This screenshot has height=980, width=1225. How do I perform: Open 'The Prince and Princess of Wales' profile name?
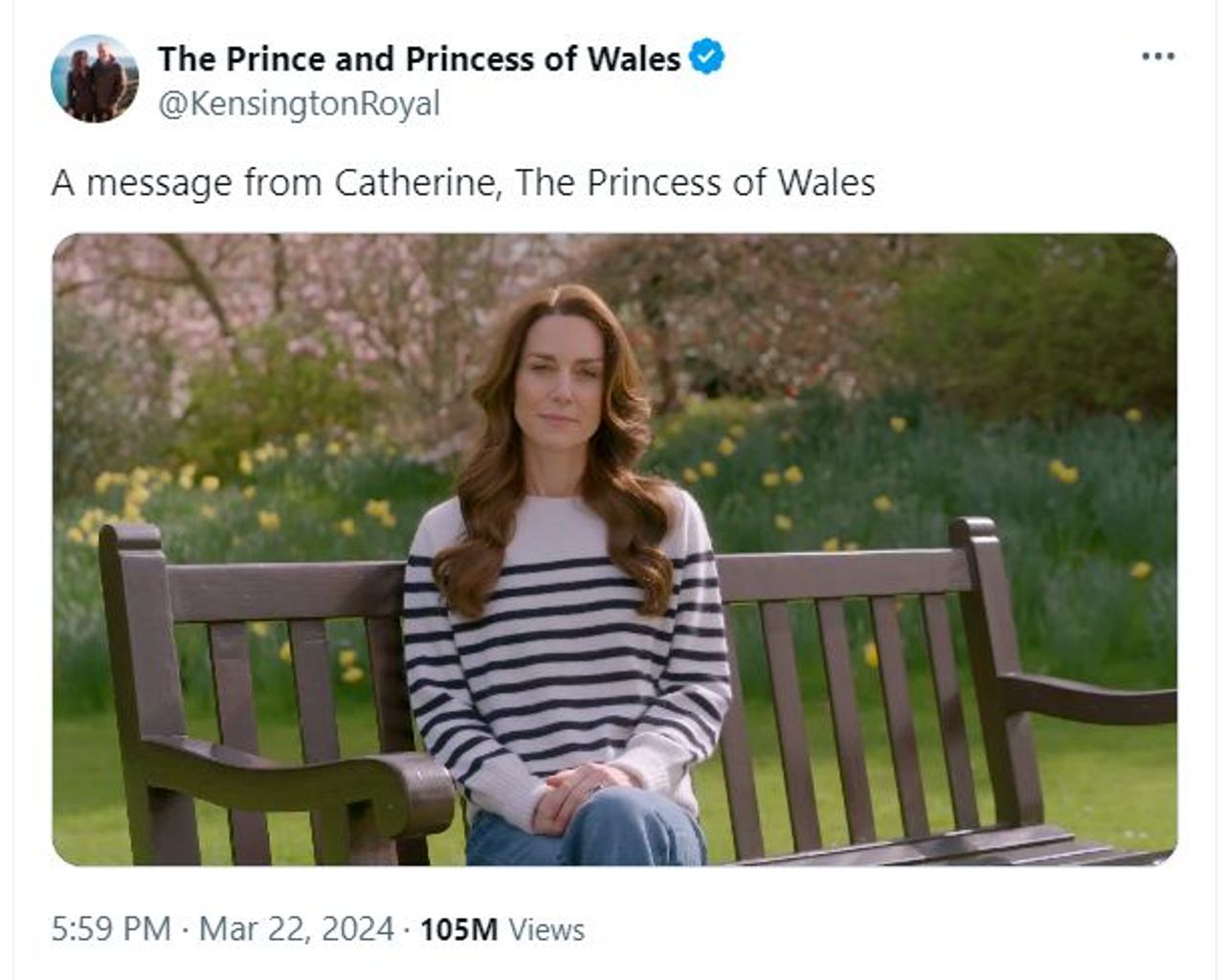[418, 58]
